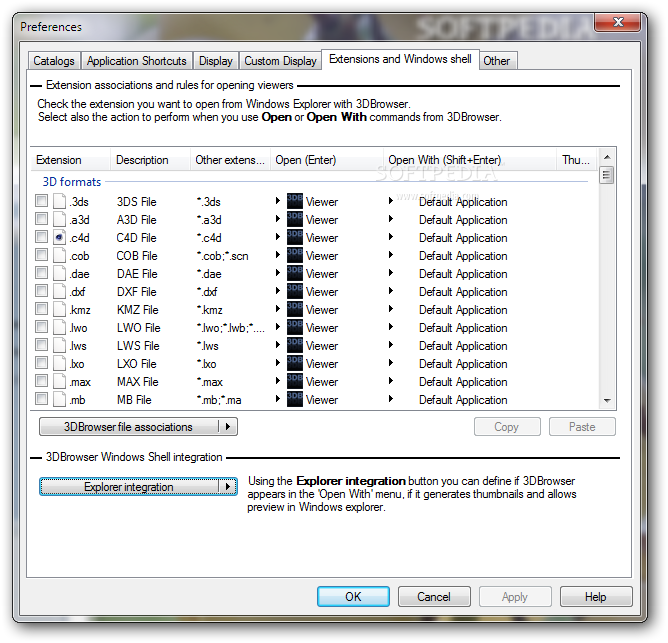Check the .3ds extension checkbox
Screen dimensions: 668x643
point(41,200)
